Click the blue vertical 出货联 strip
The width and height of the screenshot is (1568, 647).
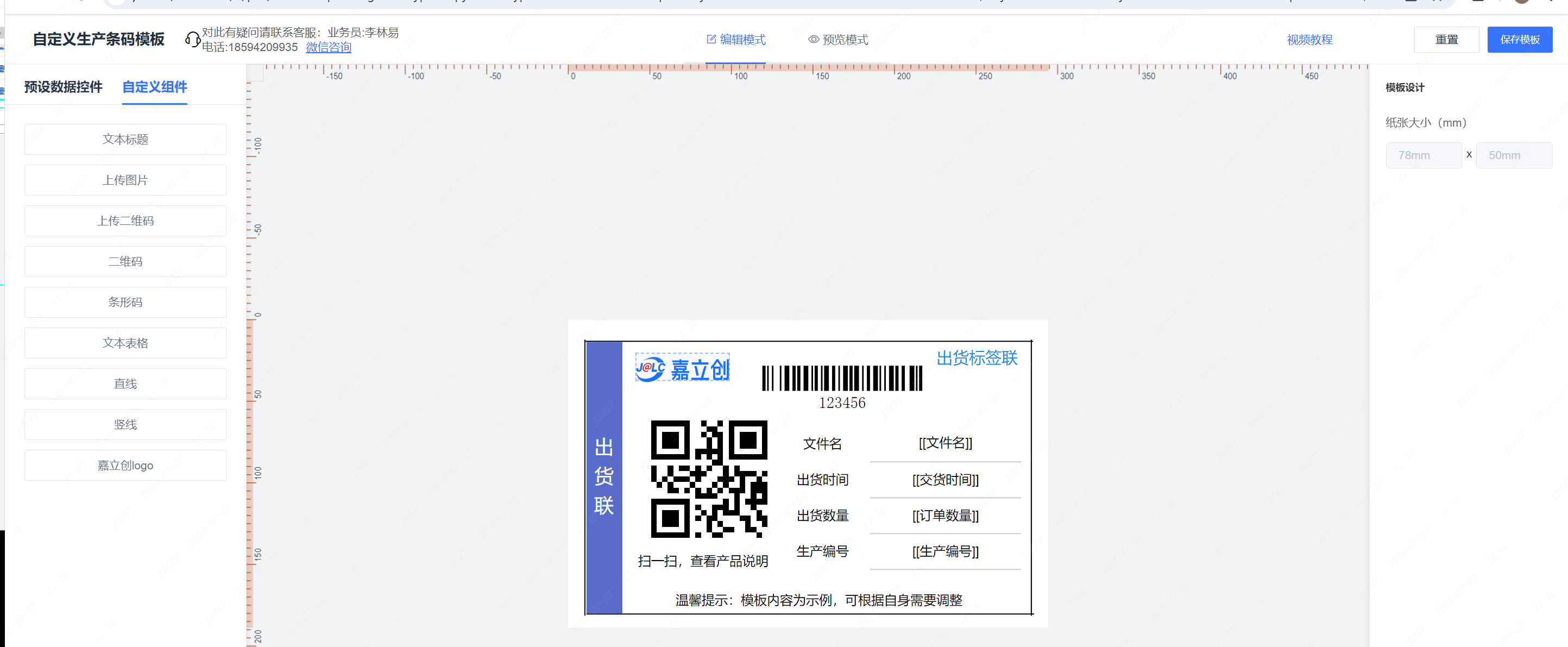click(604, 477)
